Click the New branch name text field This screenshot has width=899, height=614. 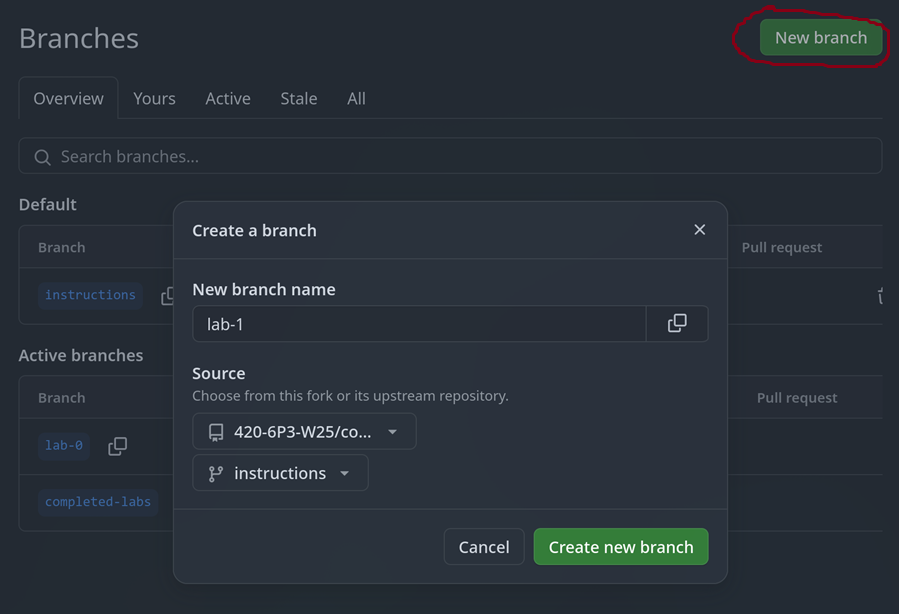[x=418, y=324]
